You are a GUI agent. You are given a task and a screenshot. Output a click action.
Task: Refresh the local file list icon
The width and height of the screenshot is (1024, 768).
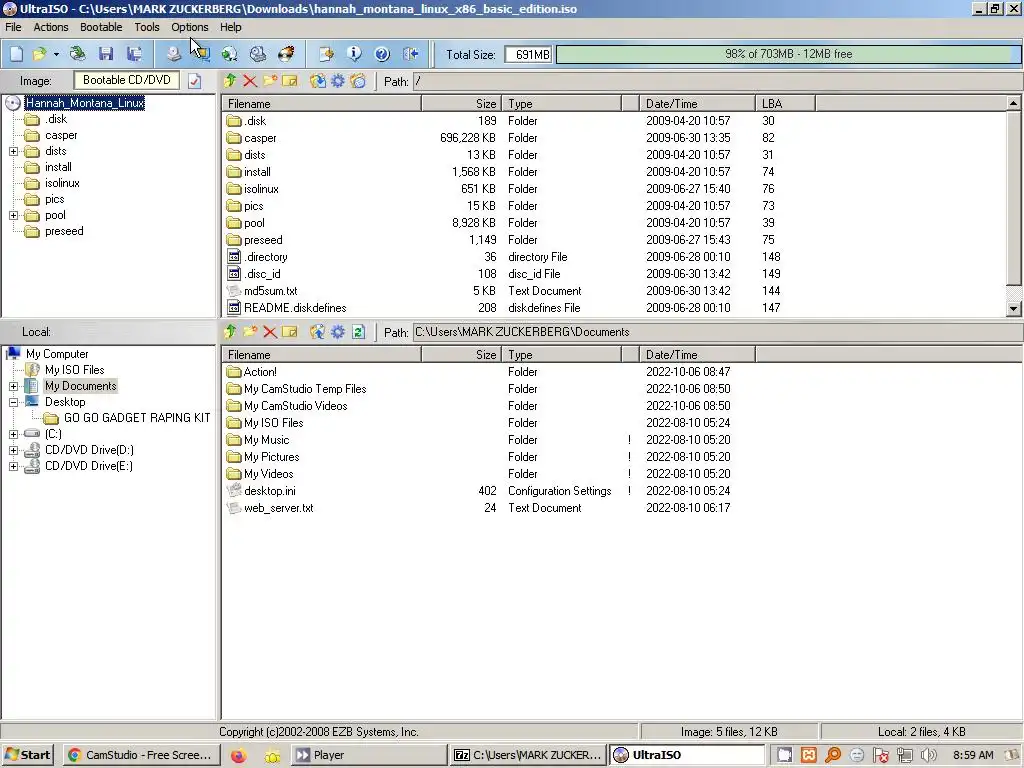tap(358, 332)
